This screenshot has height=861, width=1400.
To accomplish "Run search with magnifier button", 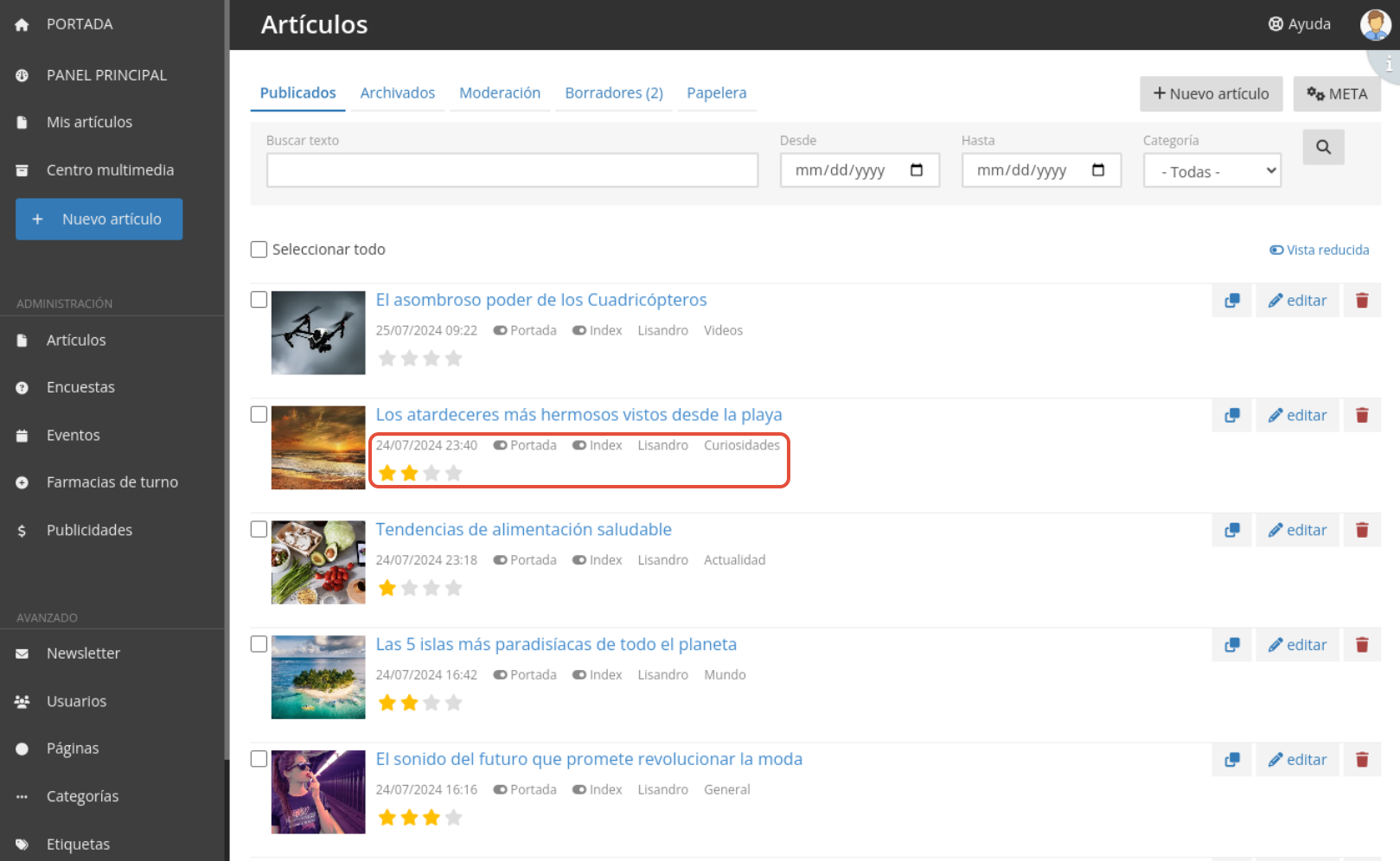I will coord(1323,147).
